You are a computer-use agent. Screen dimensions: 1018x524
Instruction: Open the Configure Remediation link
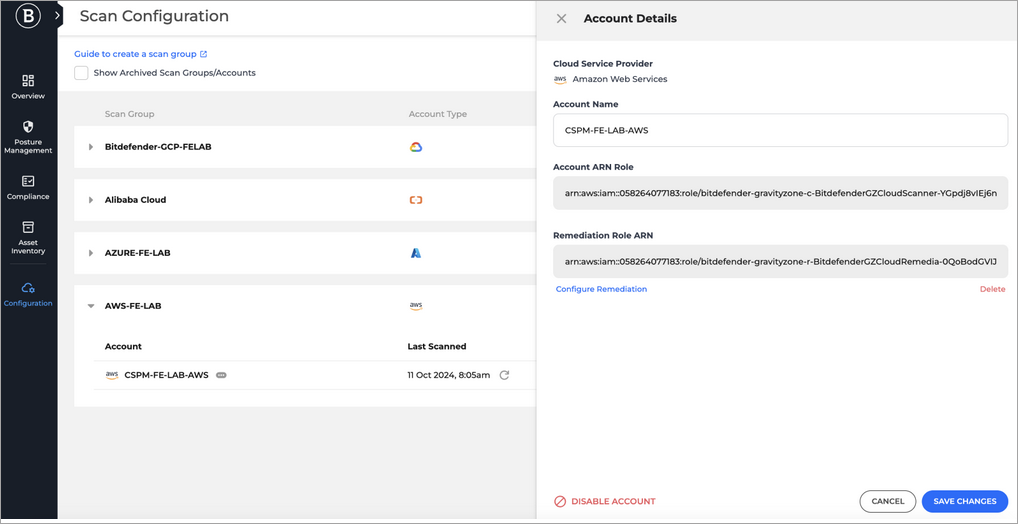601,289
